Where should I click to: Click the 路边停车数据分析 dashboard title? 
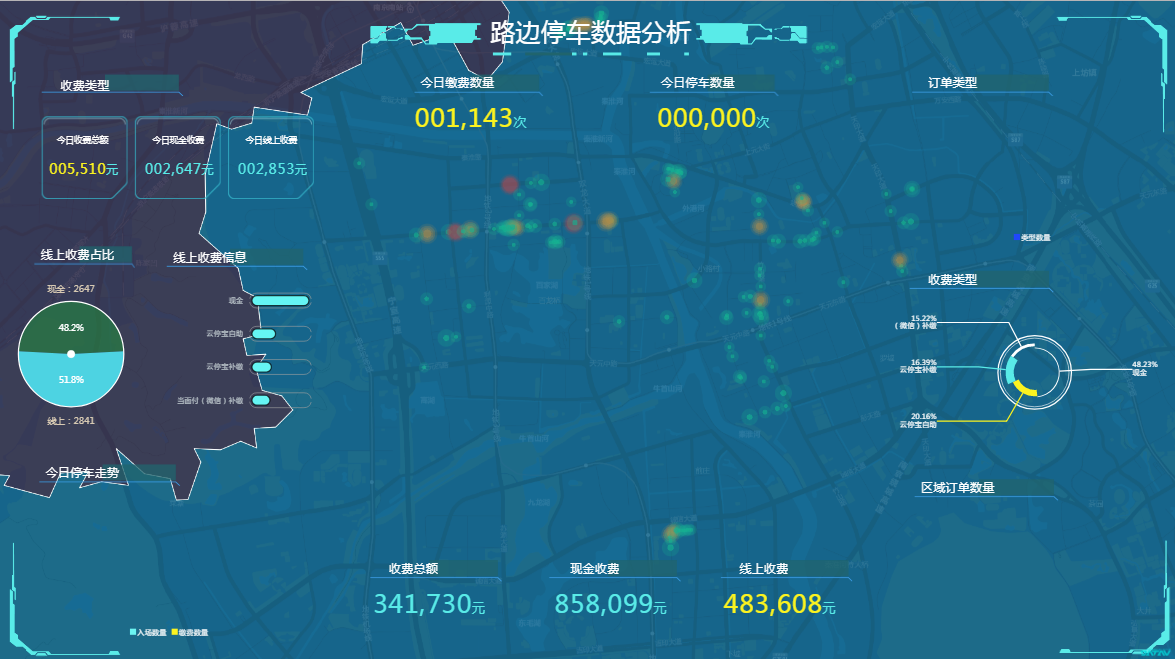tap(591, 33)
